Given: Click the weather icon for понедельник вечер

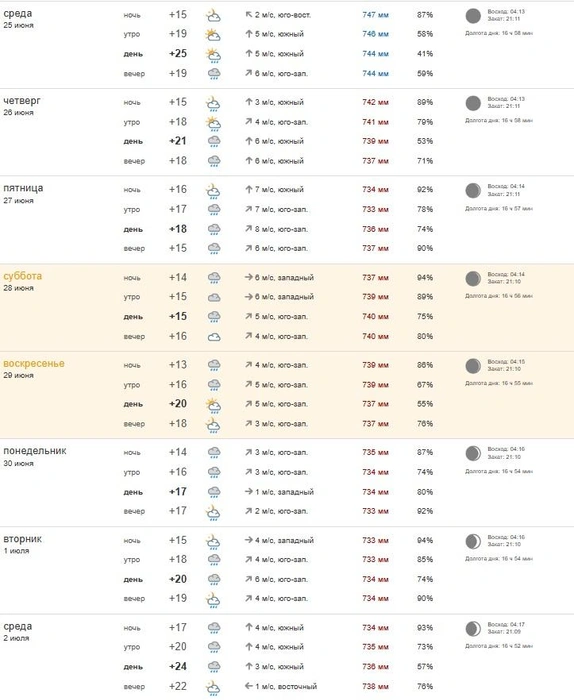Looking at the screenshot, I should (x=213, y=512).
